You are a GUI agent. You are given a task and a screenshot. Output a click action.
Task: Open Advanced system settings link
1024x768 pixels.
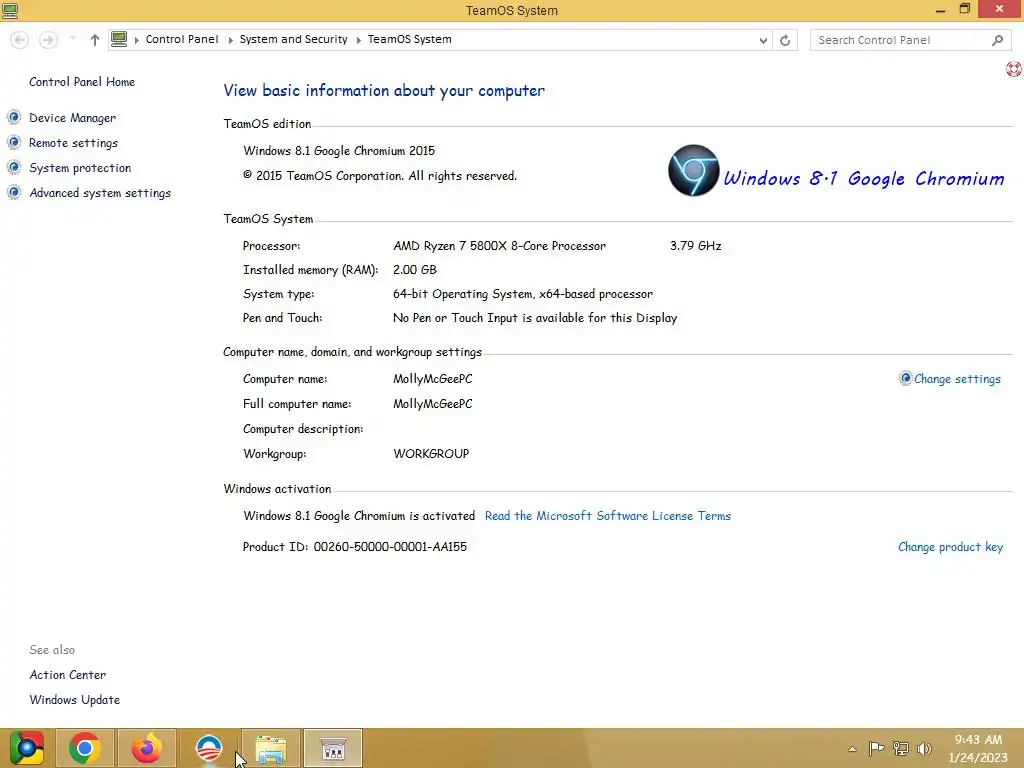pos(100,193)
